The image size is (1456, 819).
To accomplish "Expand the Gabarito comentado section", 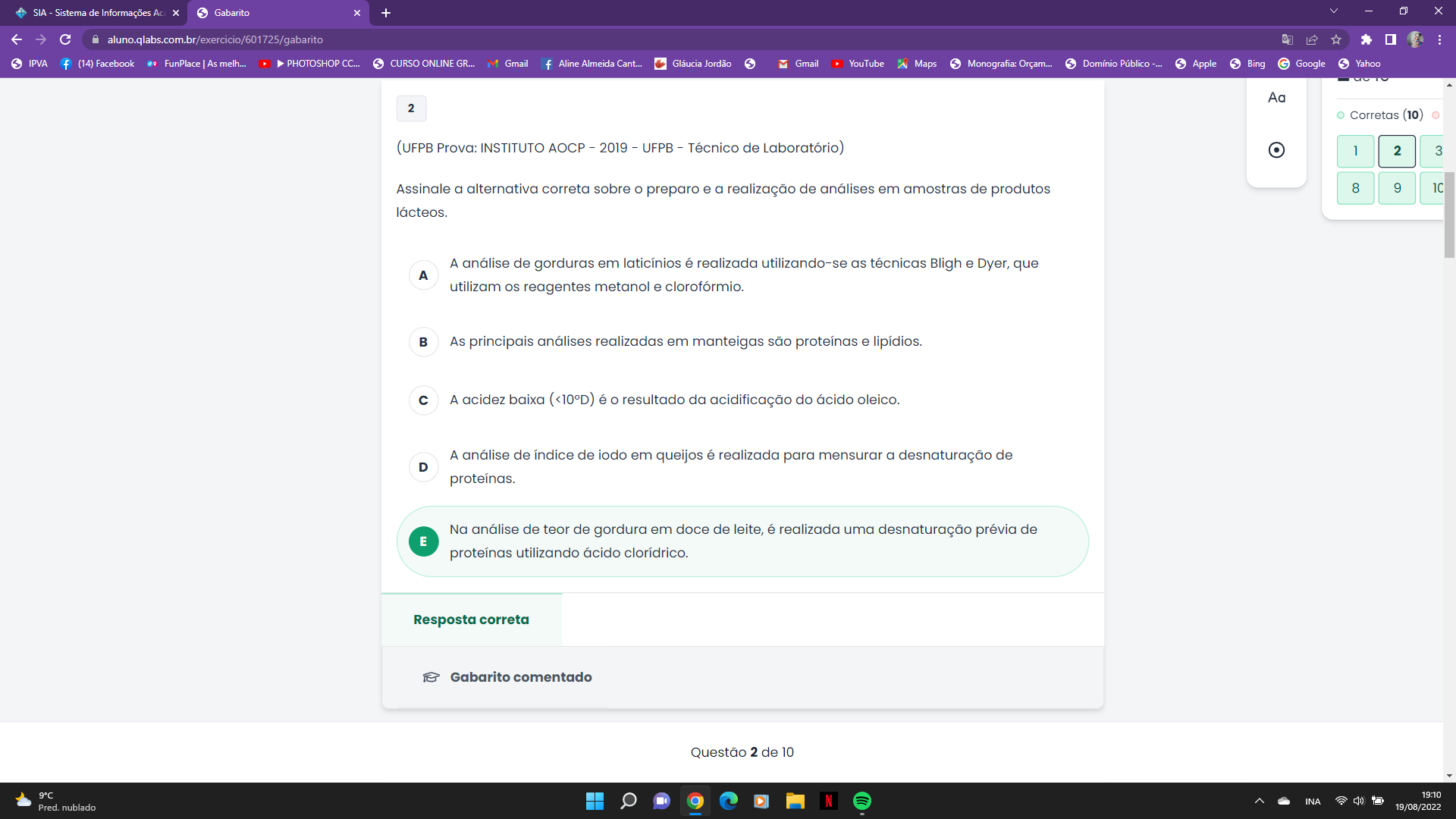I will [x=520, y=677].
